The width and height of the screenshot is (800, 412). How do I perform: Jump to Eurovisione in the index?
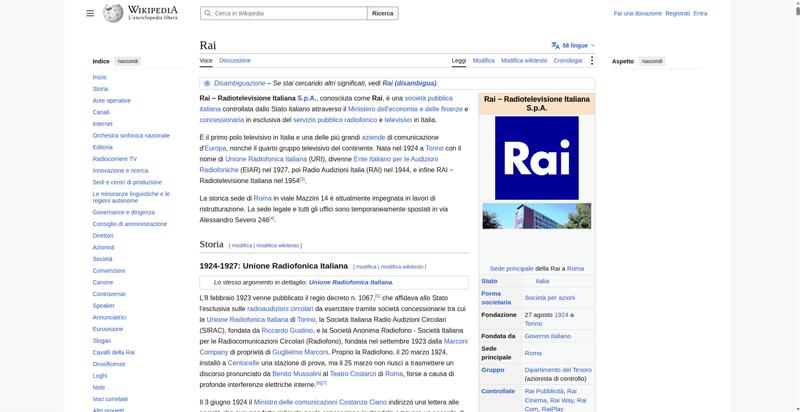tap(108, 329)
